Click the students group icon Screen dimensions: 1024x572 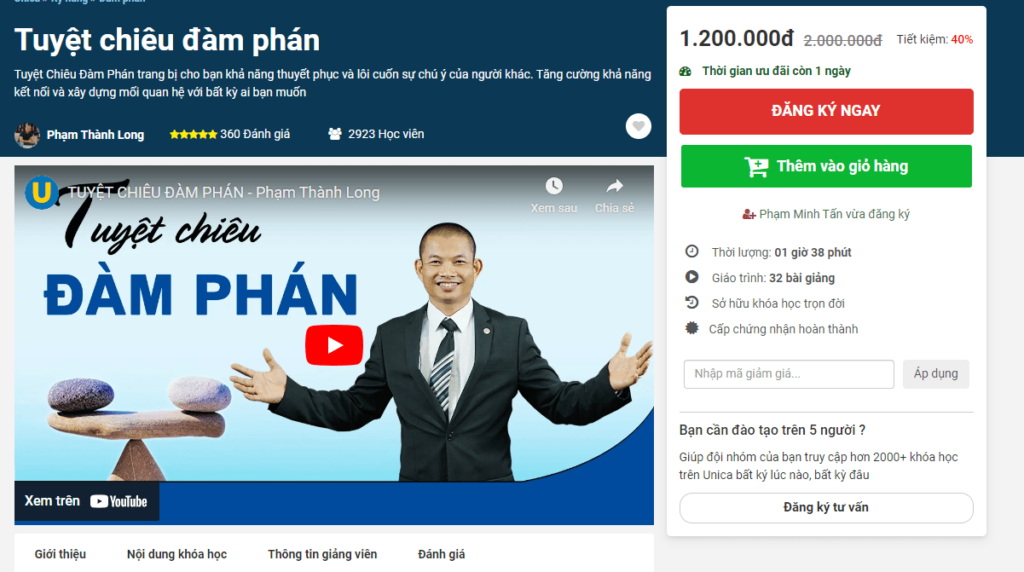coord(334,134)
